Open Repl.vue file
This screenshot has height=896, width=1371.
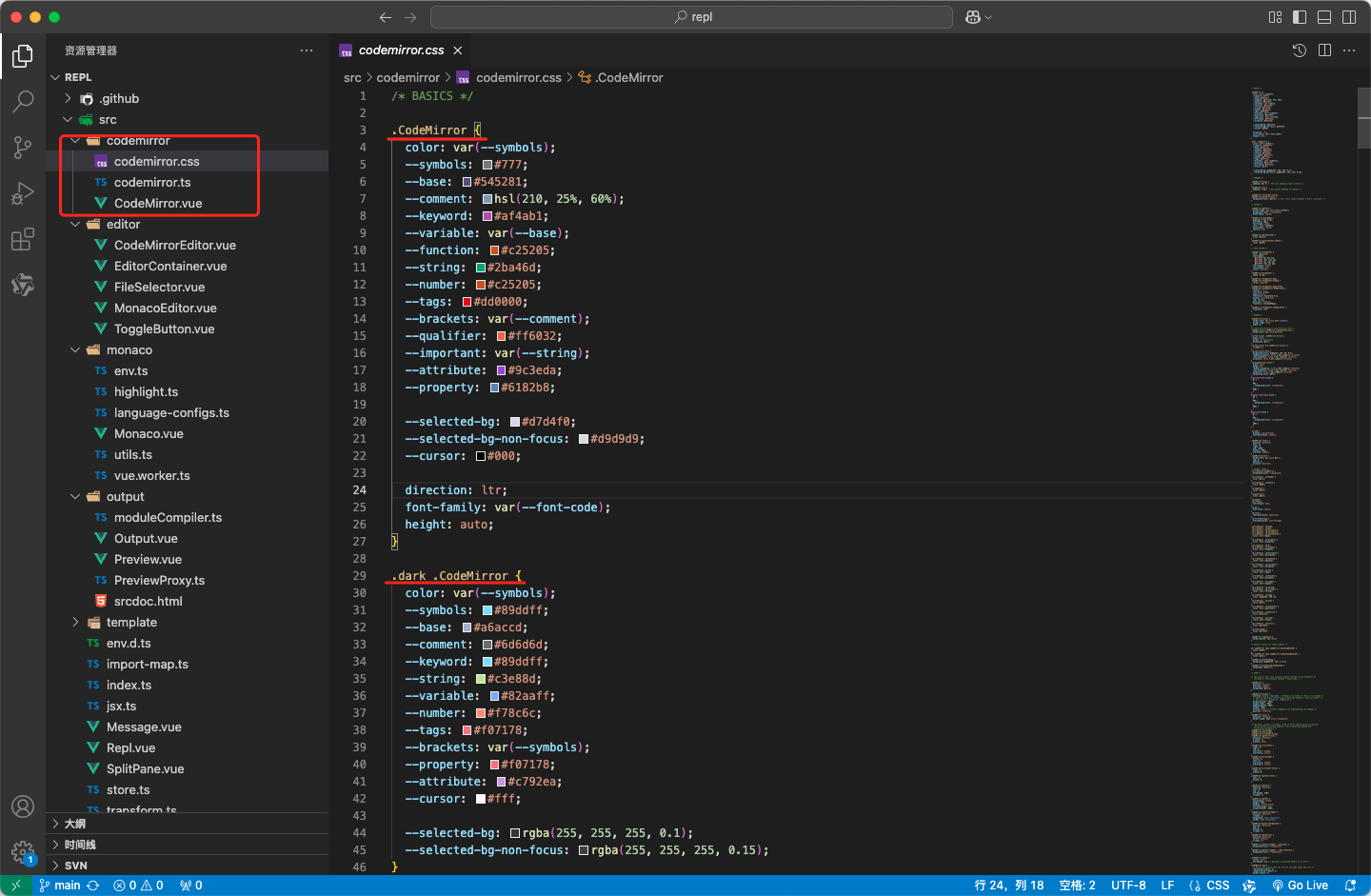[x=130, y=747]
